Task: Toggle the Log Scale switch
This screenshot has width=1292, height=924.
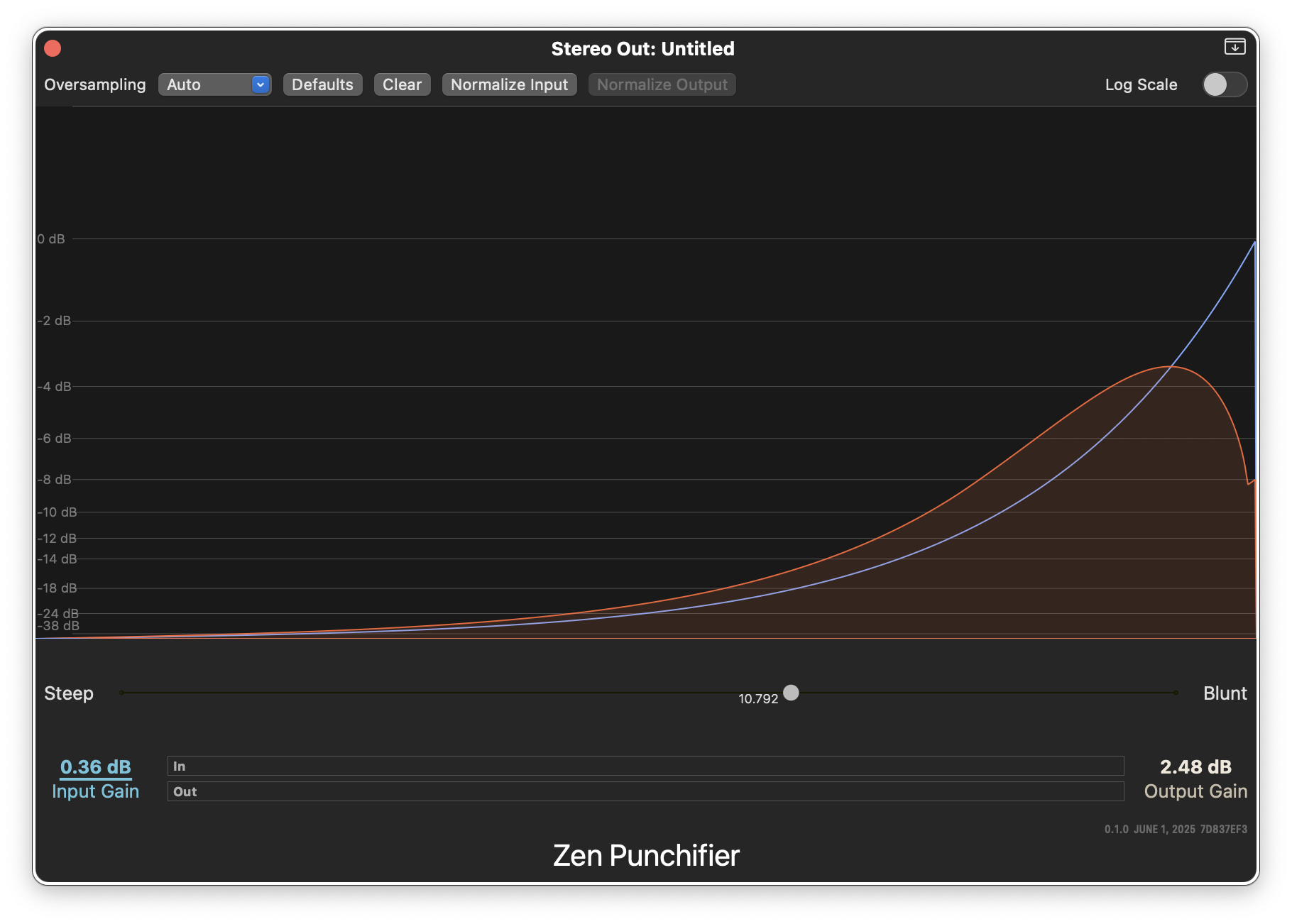Action: (1224, 84)
